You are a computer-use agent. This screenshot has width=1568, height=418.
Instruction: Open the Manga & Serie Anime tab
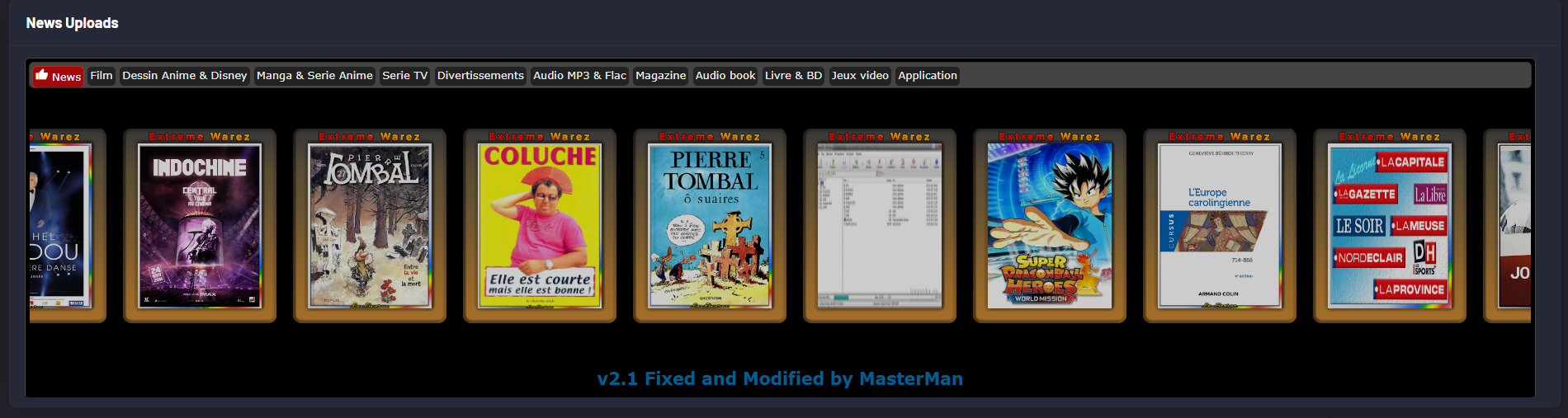(314, 76)
